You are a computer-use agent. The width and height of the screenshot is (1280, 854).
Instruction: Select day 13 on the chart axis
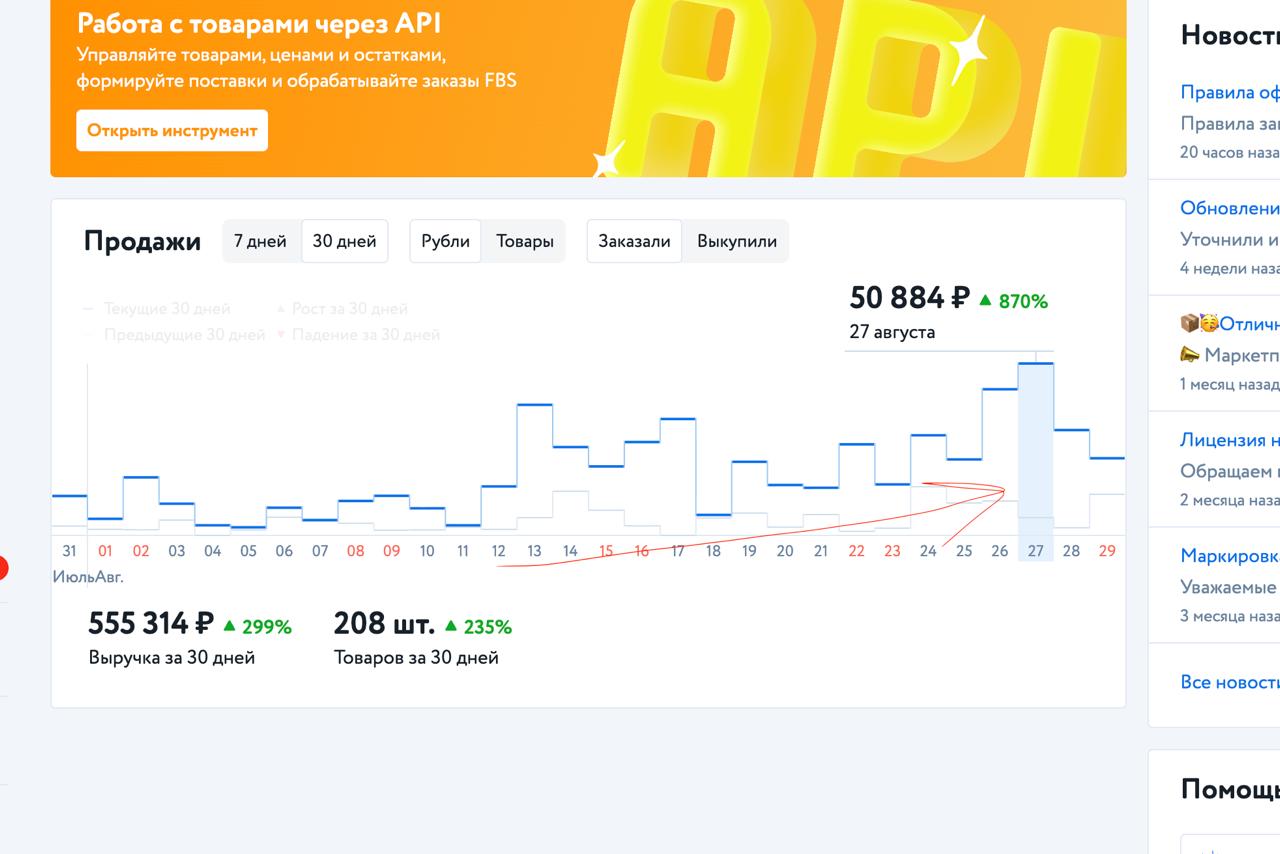(x=534, y=550)
